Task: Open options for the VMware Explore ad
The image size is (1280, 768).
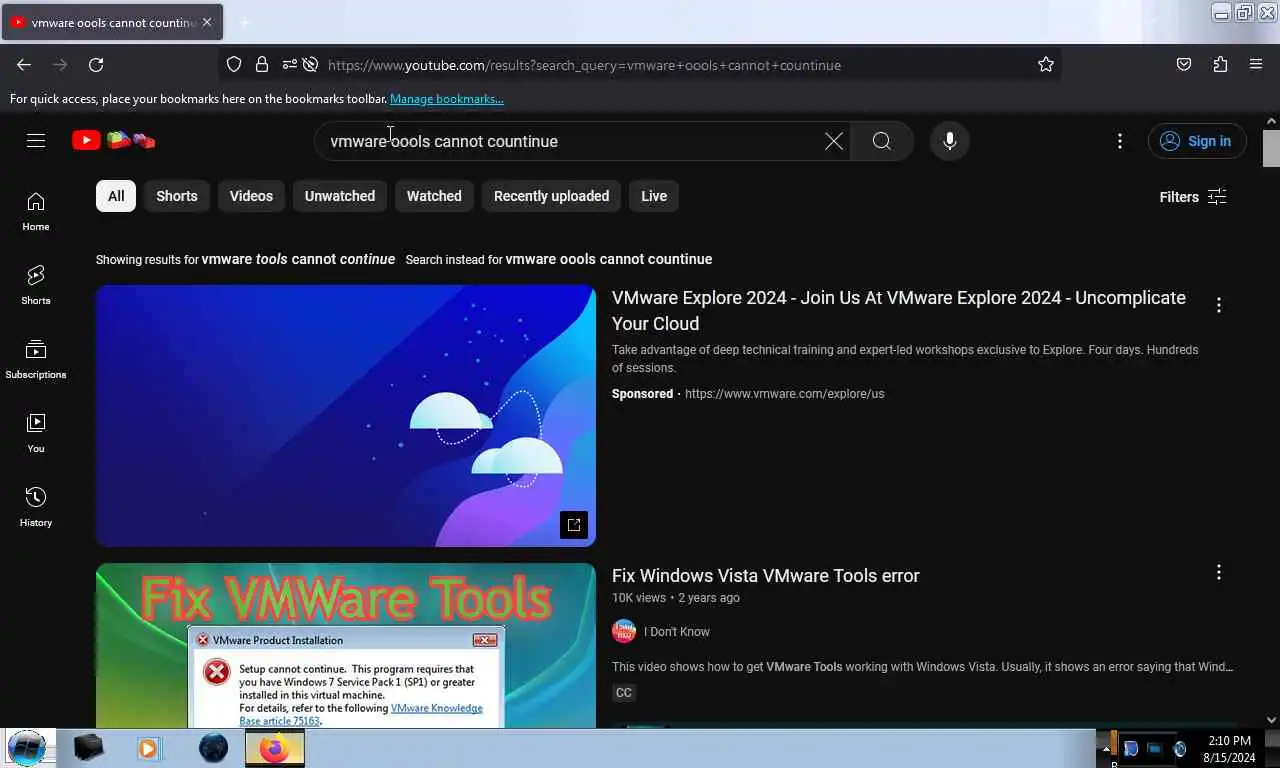Action: point(1219,305)
